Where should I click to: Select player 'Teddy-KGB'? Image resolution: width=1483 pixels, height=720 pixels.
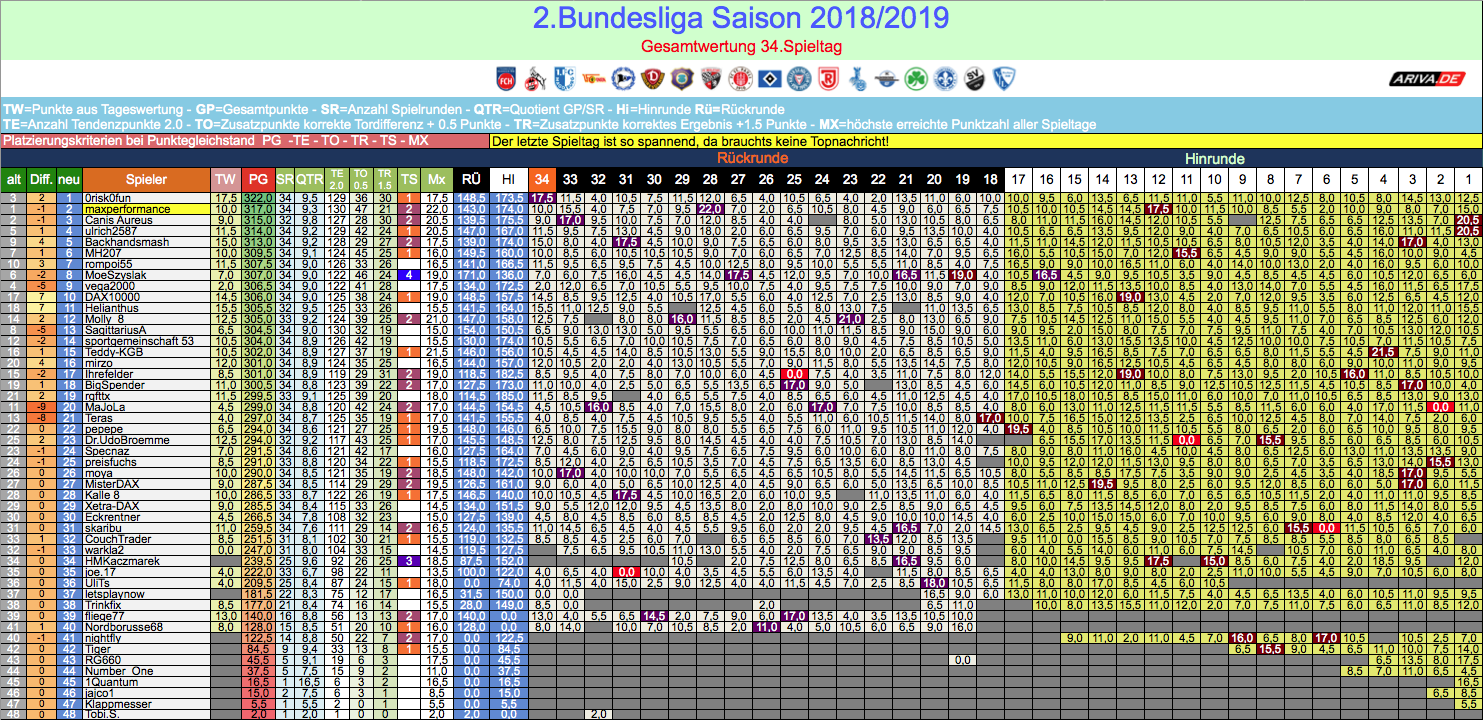145,352
